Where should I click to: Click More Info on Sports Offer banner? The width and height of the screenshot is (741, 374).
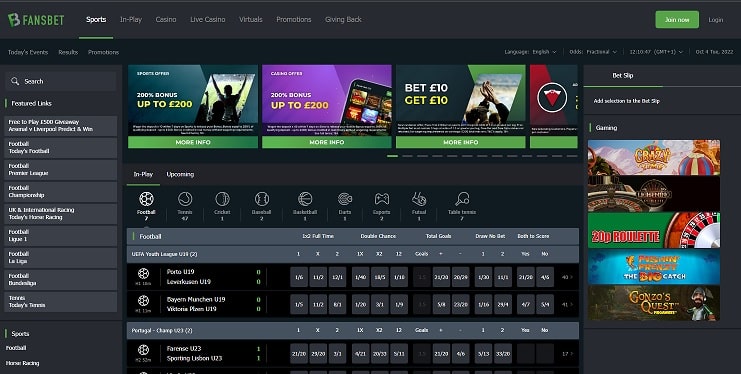tap(193, 142)
